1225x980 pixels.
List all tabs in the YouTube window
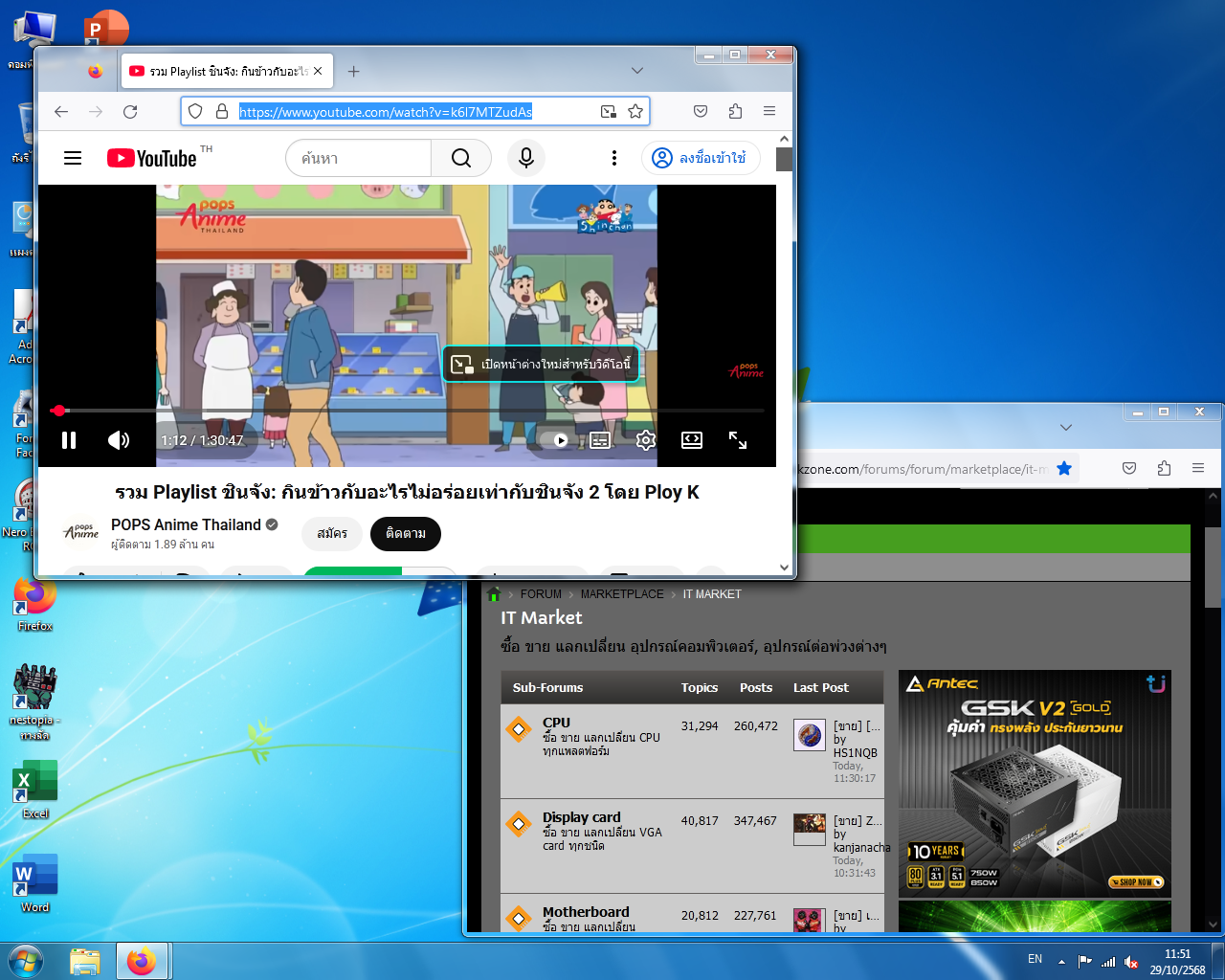(x=637, y=71)
